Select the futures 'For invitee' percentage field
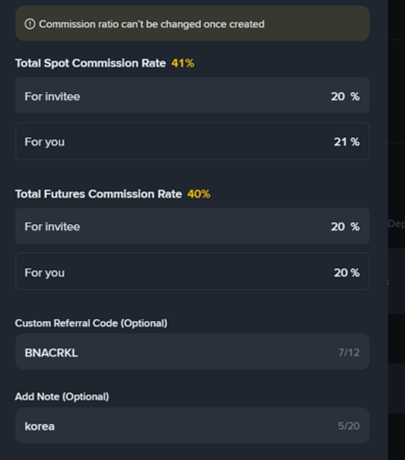The image size is (405, 460). pyautogui.click(x=192, y=226)
